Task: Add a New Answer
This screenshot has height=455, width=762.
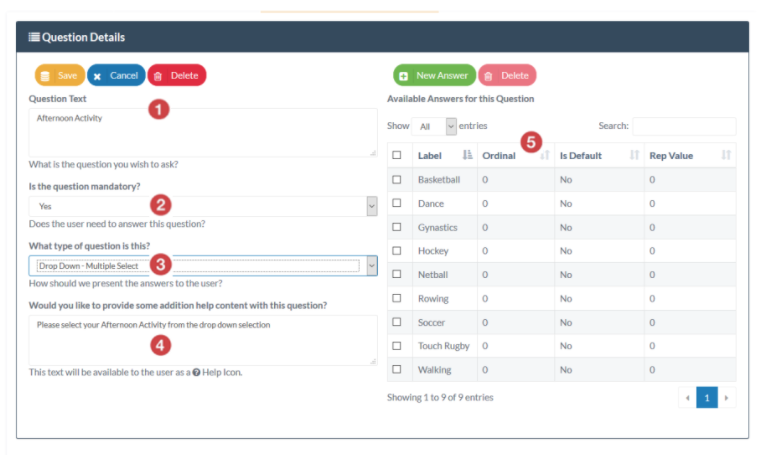Action: click(x=434, y=75)
